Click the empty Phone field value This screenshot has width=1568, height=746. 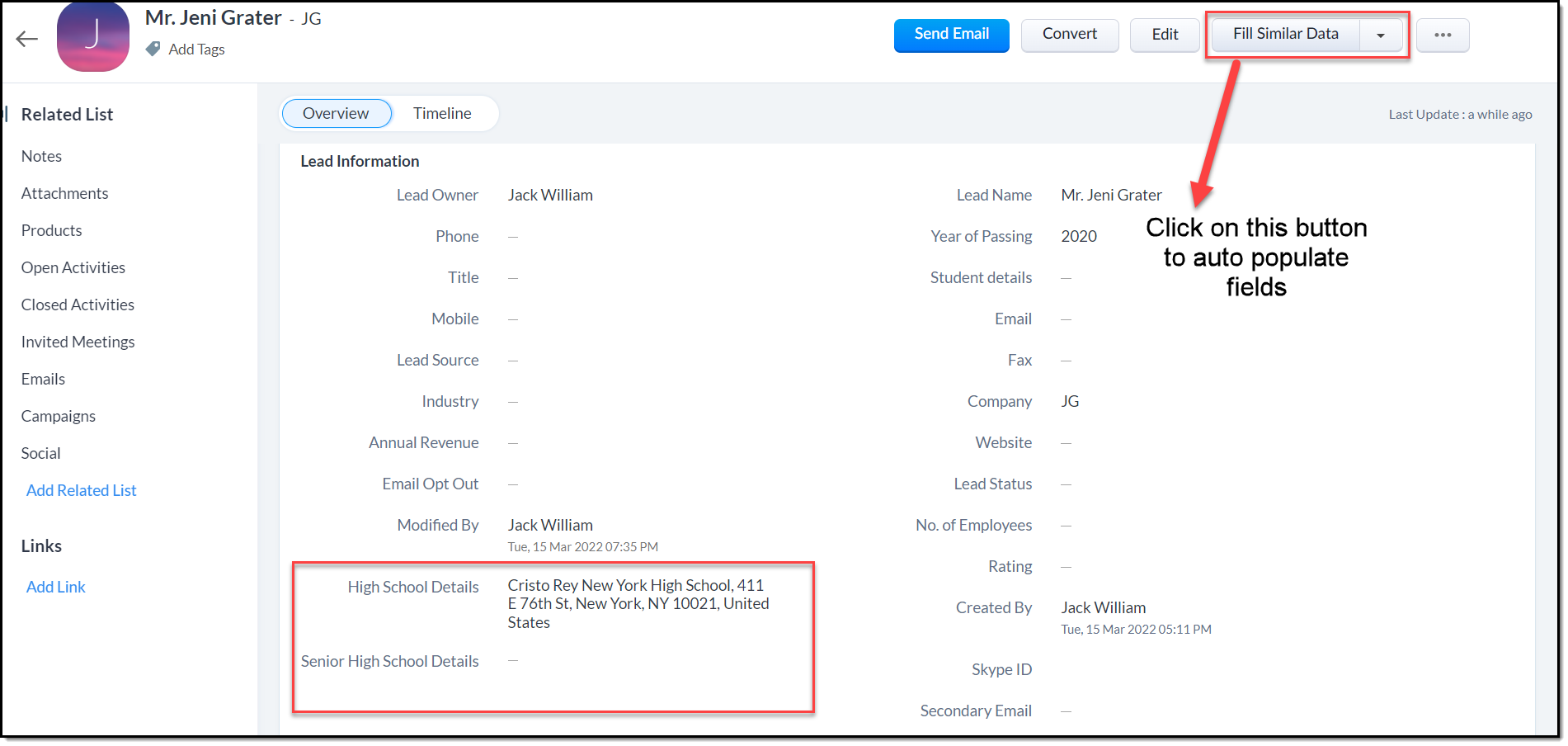[x=513, y=237]
